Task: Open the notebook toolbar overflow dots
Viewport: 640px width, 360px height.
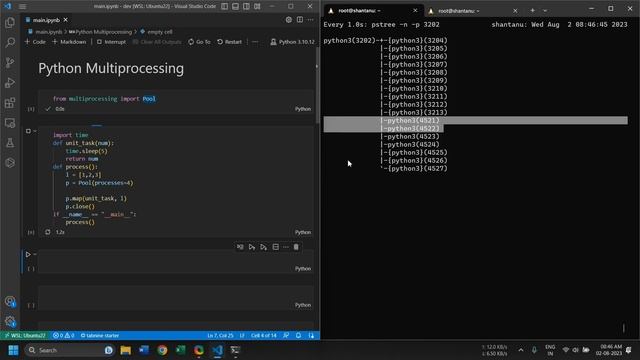Action: 255,42
